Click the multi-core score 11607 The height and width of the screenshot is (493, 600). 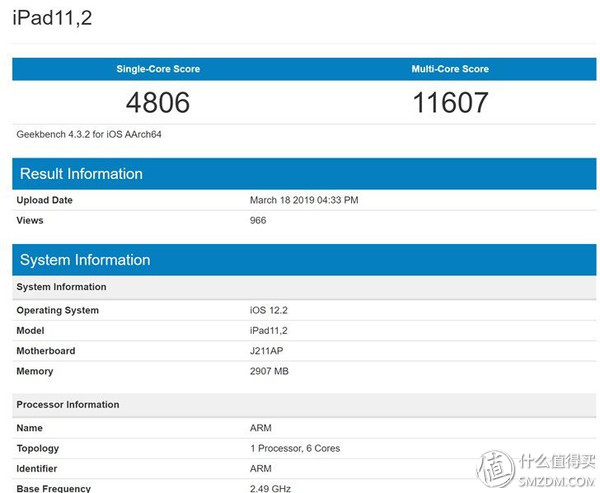(x=450, y=102)
